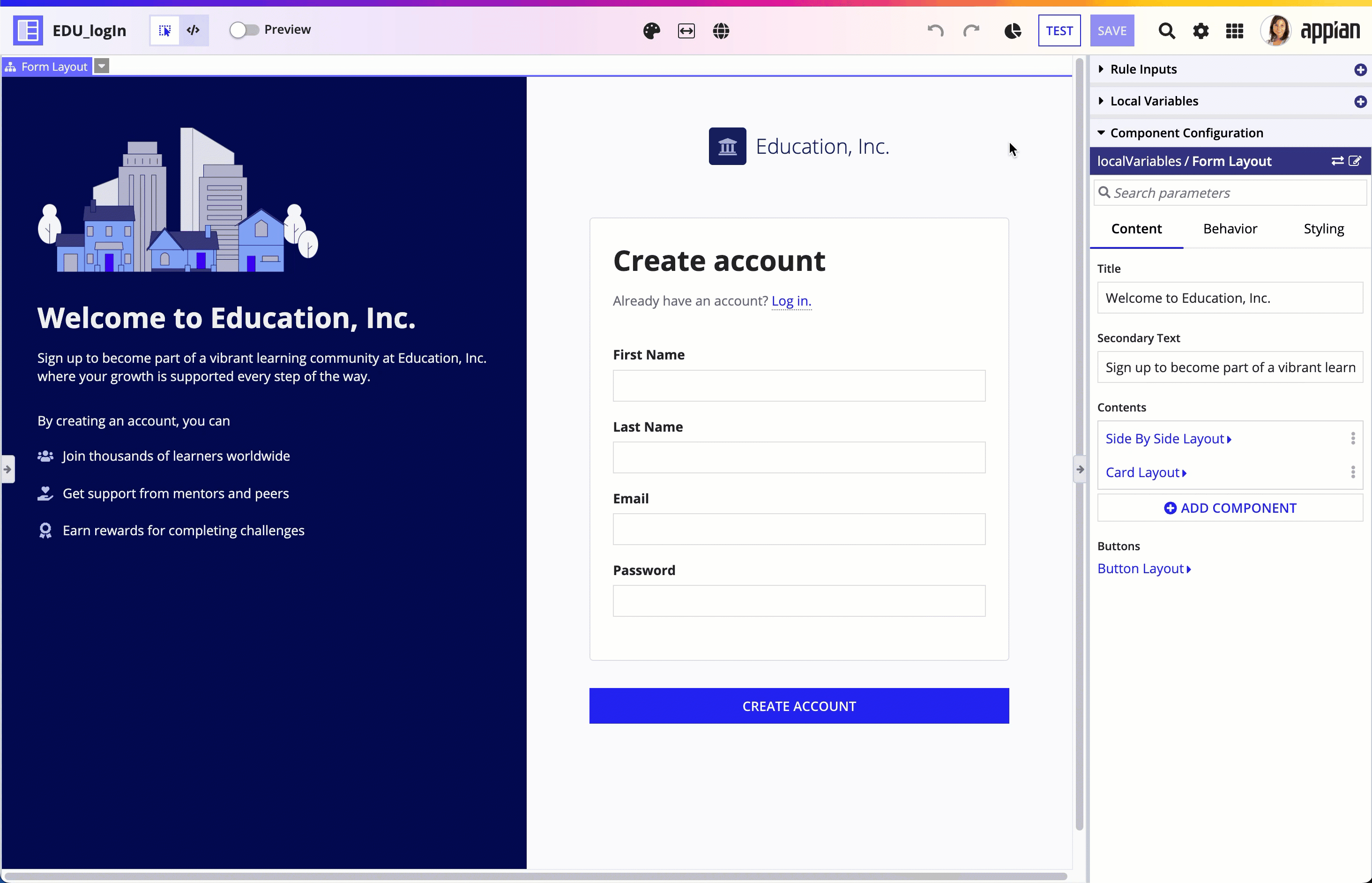Open the performance pie chart icon
1372x883 pixels.
[1013, 31]
